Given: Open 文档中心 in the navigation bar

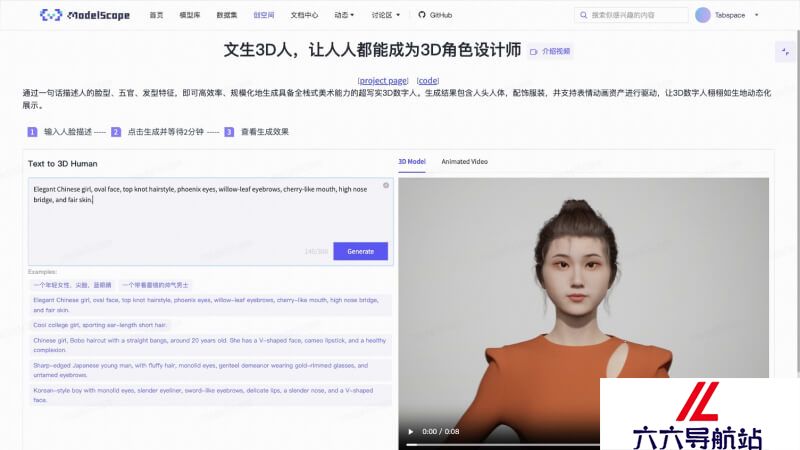Looking at the screenshot, I should [x=304, y=15].
